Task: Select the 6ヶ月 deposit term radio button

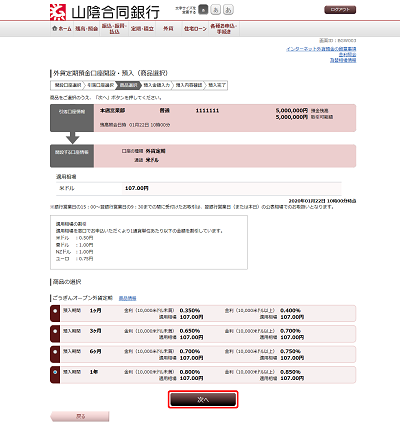Action: point(55,352)
